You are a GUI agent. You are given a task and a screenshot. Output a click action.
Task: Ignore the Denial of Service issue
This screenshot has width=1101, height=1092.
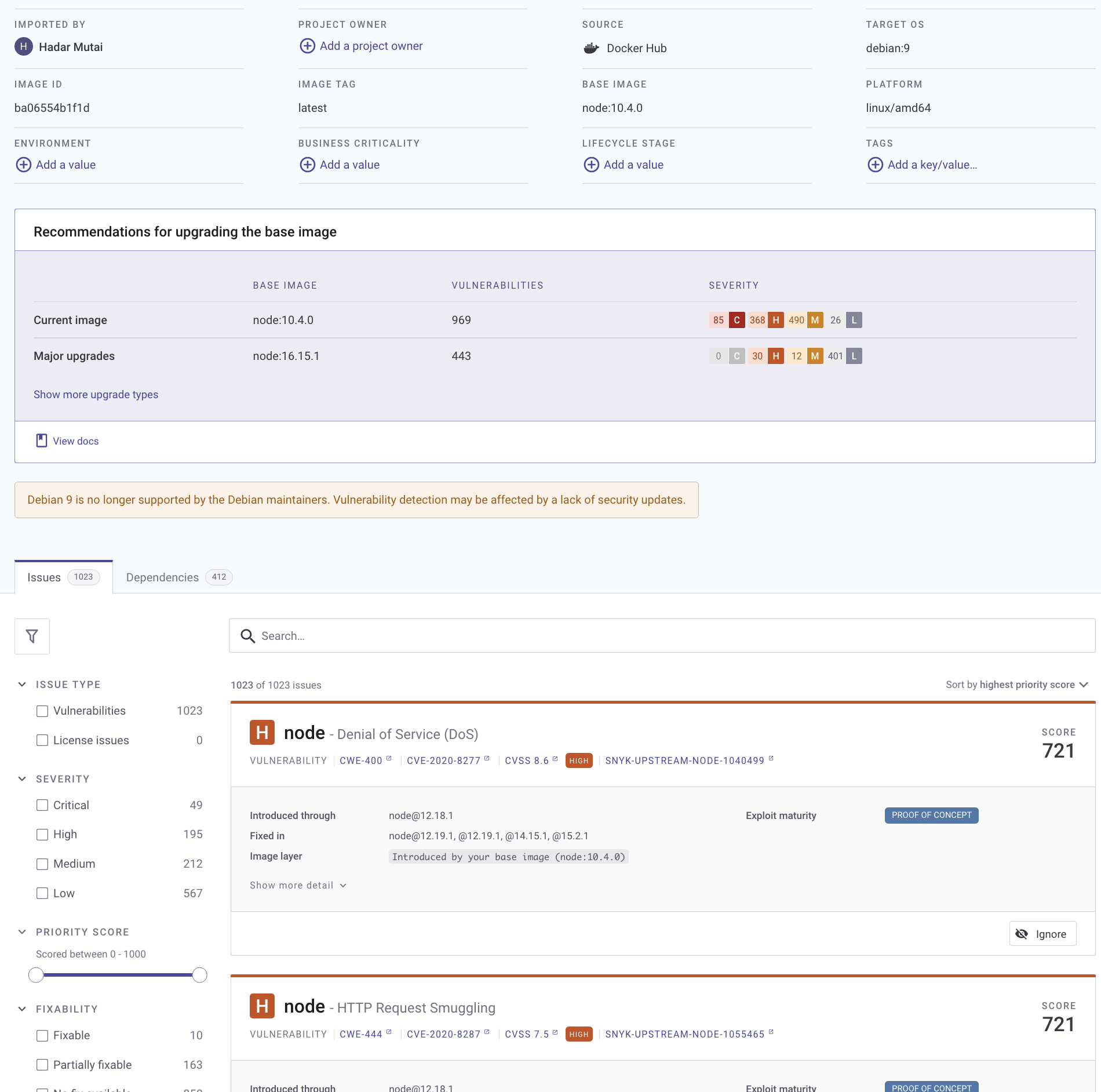pos(1042,933)
